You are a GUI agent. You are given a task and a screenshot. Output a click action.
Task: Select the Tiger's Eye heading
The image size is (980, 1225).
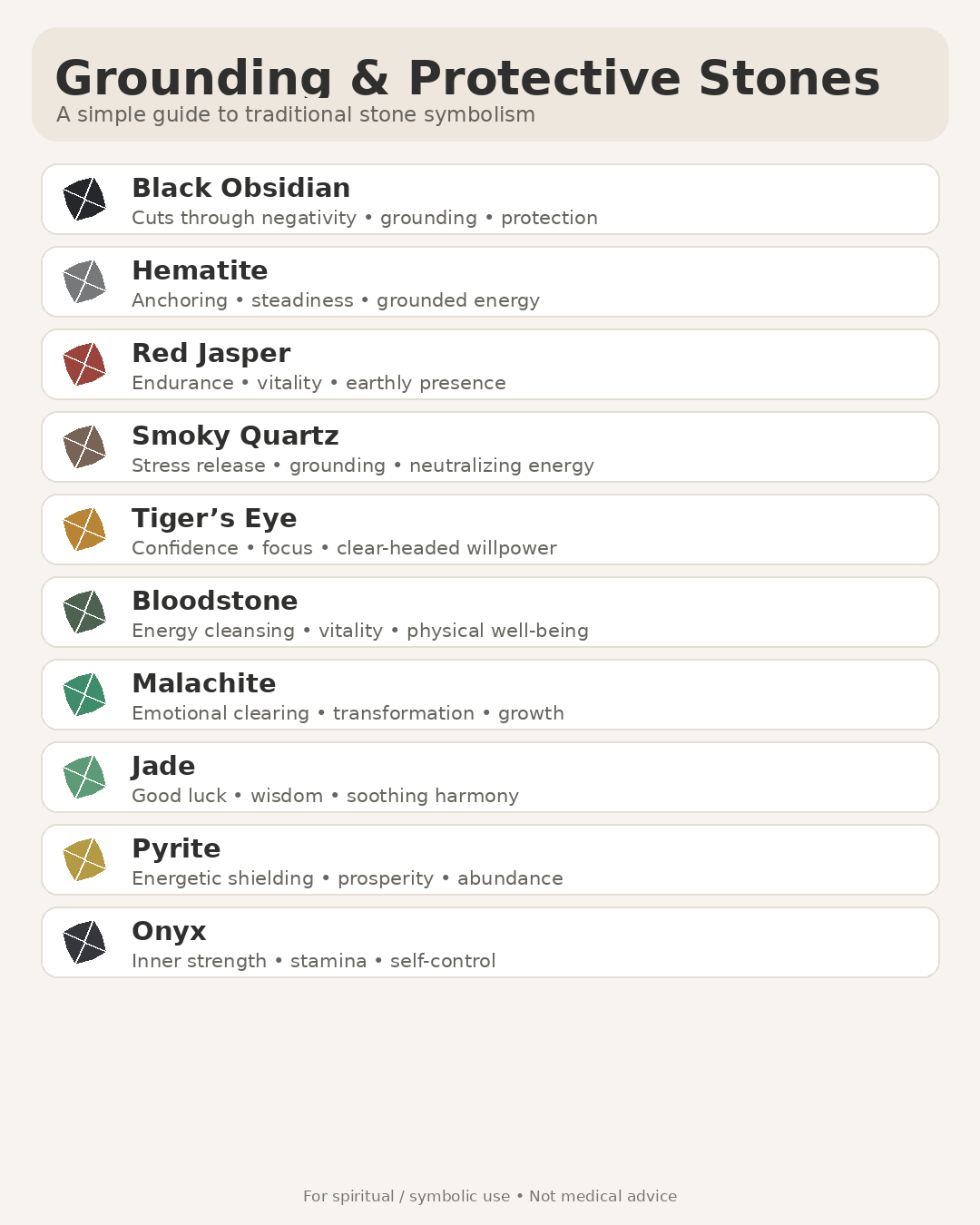pos(214,518)
